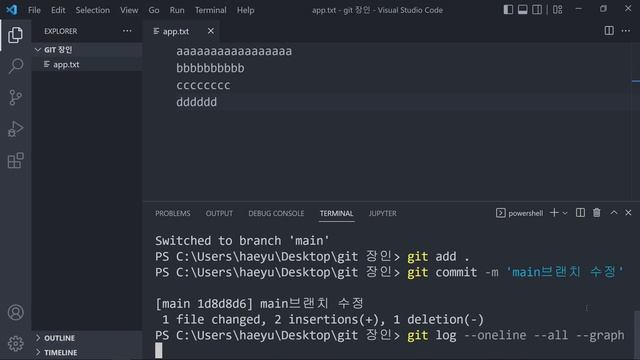Open the Run menu
The width and height of the screenshot is (640, 360).
click(x=177, y=10)
